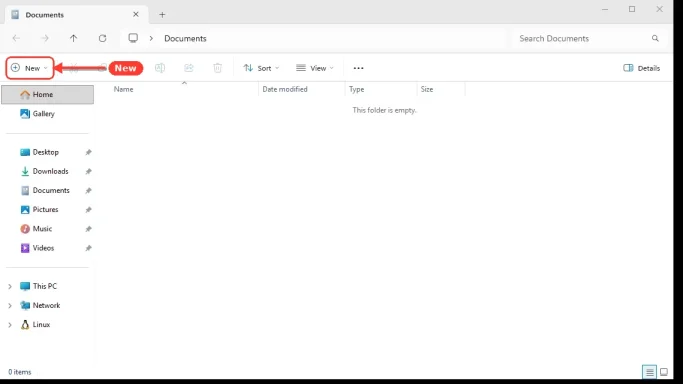This screenshot has height=384, width=683.
Task: Click Documents in the address bar
Action: pyautogui.click(x=185, y=38)
